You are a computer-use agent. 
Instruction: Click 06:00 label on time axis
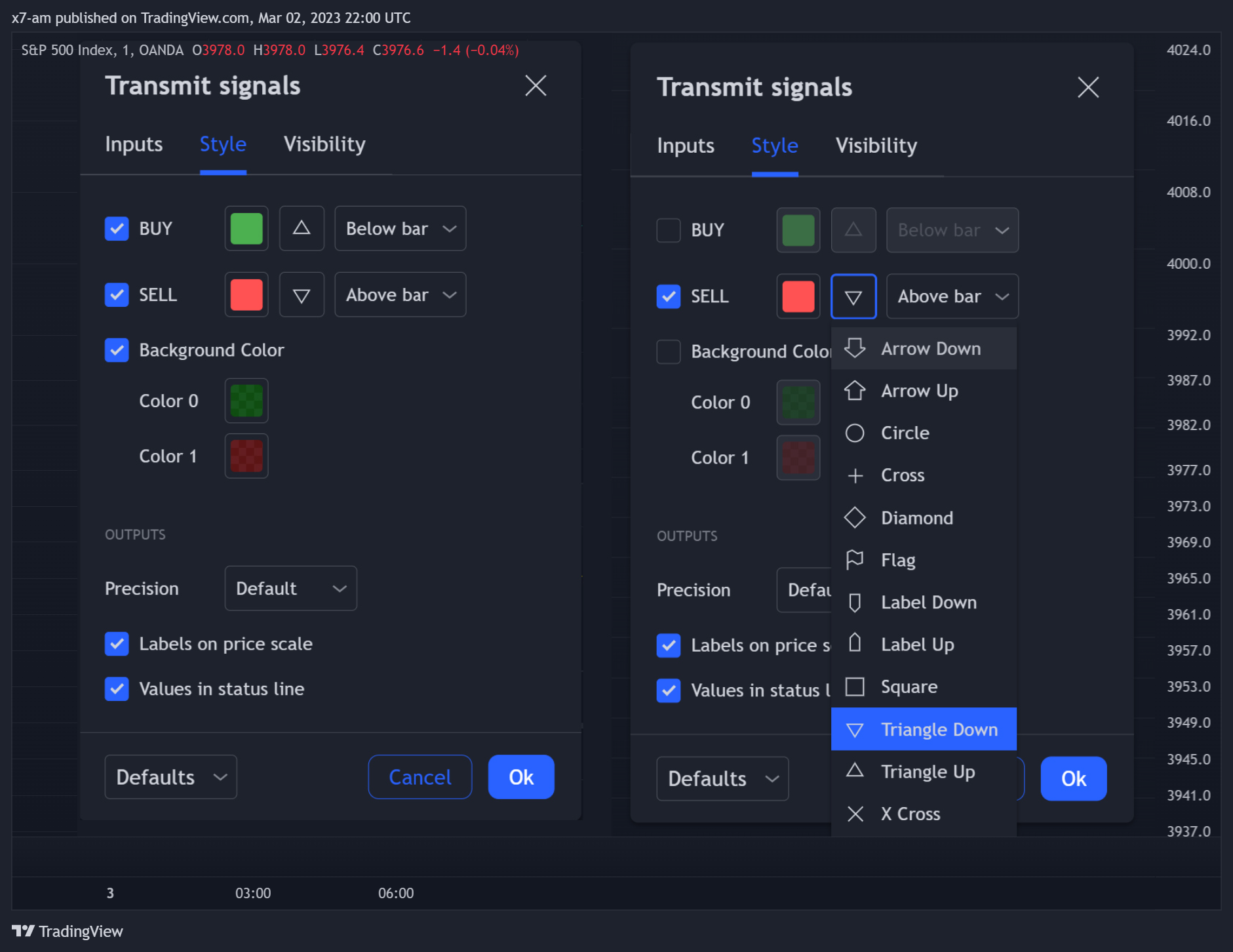(396, 893)
